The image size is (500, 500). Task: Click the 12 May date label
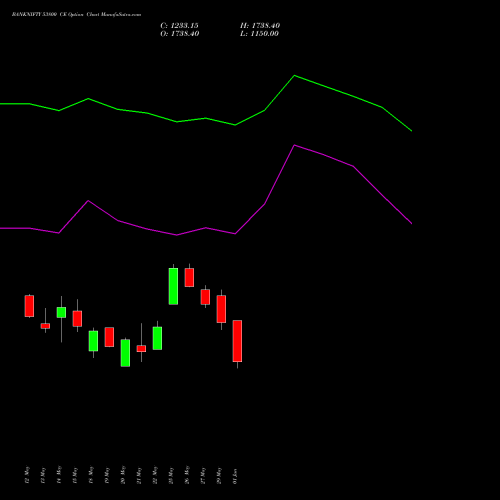click(x=27, y=475)
